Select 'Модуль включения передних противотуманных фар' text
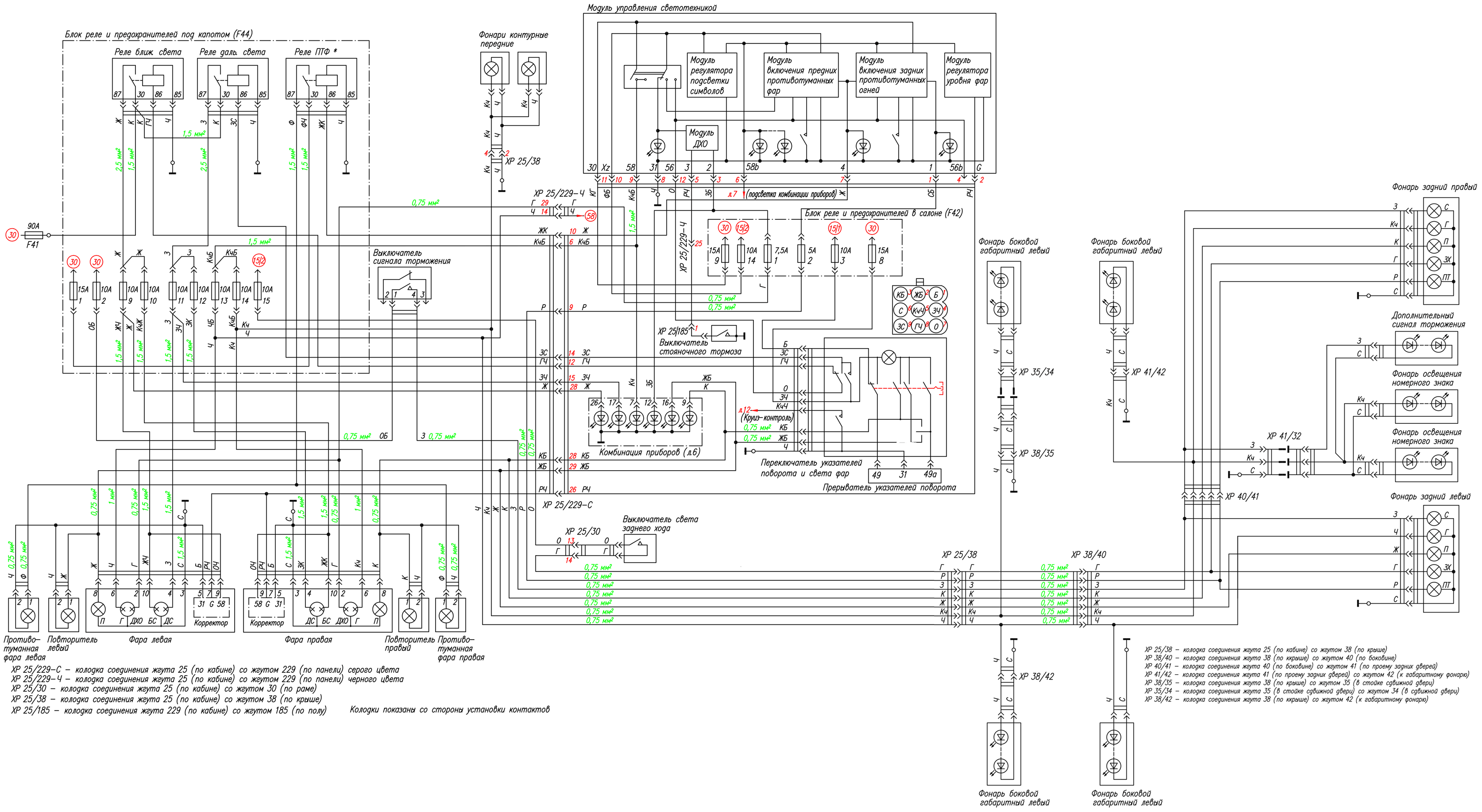Image resolution: width=1482 pixels, height=812 pixels. click(x=801, y=76)
